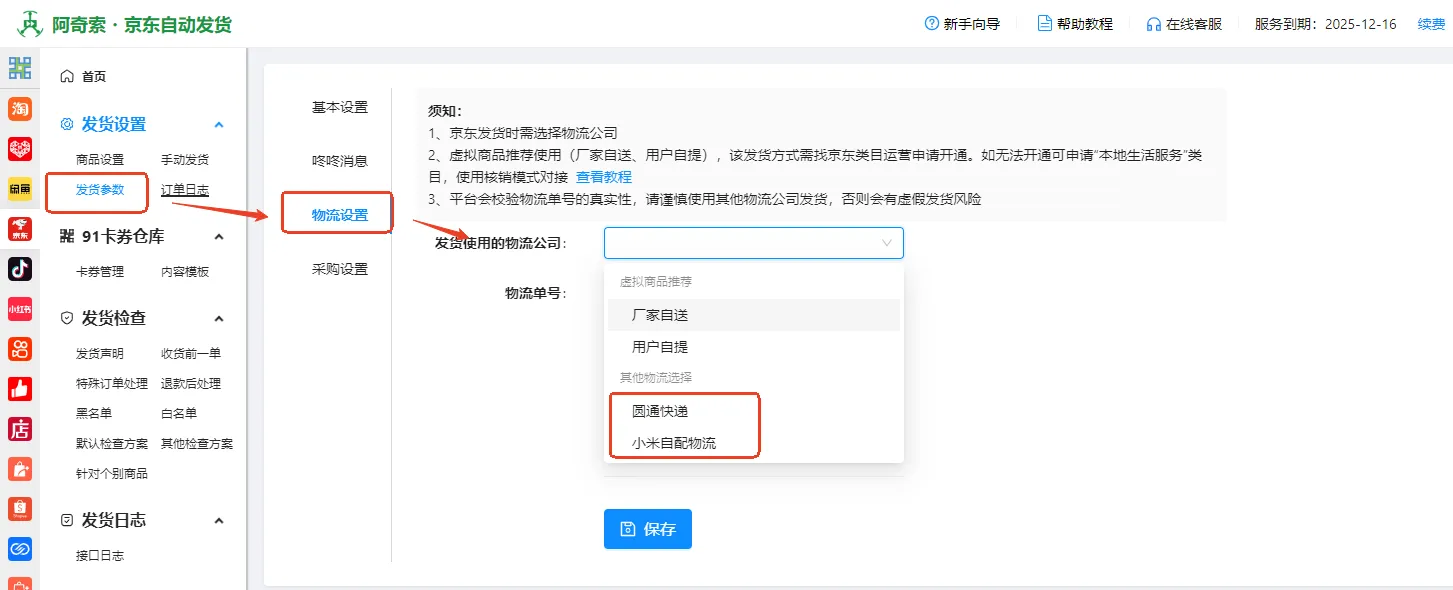This screenshot has height=590, width=1453.
Task: Click the gear icon beside 发货设置
Action: pos(67,124)
